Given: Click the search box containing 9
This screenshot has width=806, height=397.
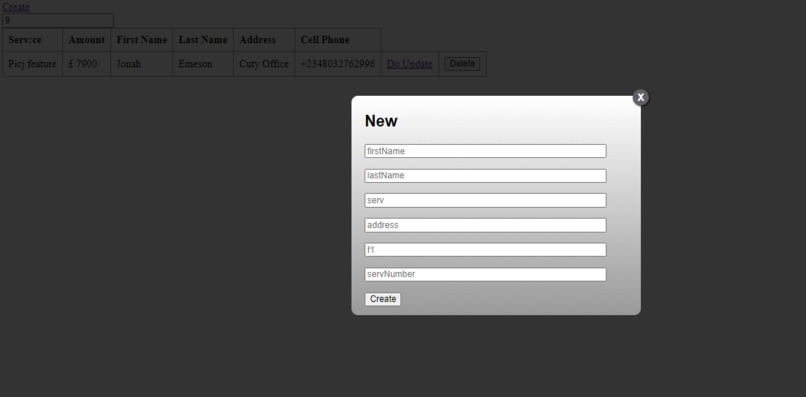Looking at the screenshot, I should click(58, 21).
